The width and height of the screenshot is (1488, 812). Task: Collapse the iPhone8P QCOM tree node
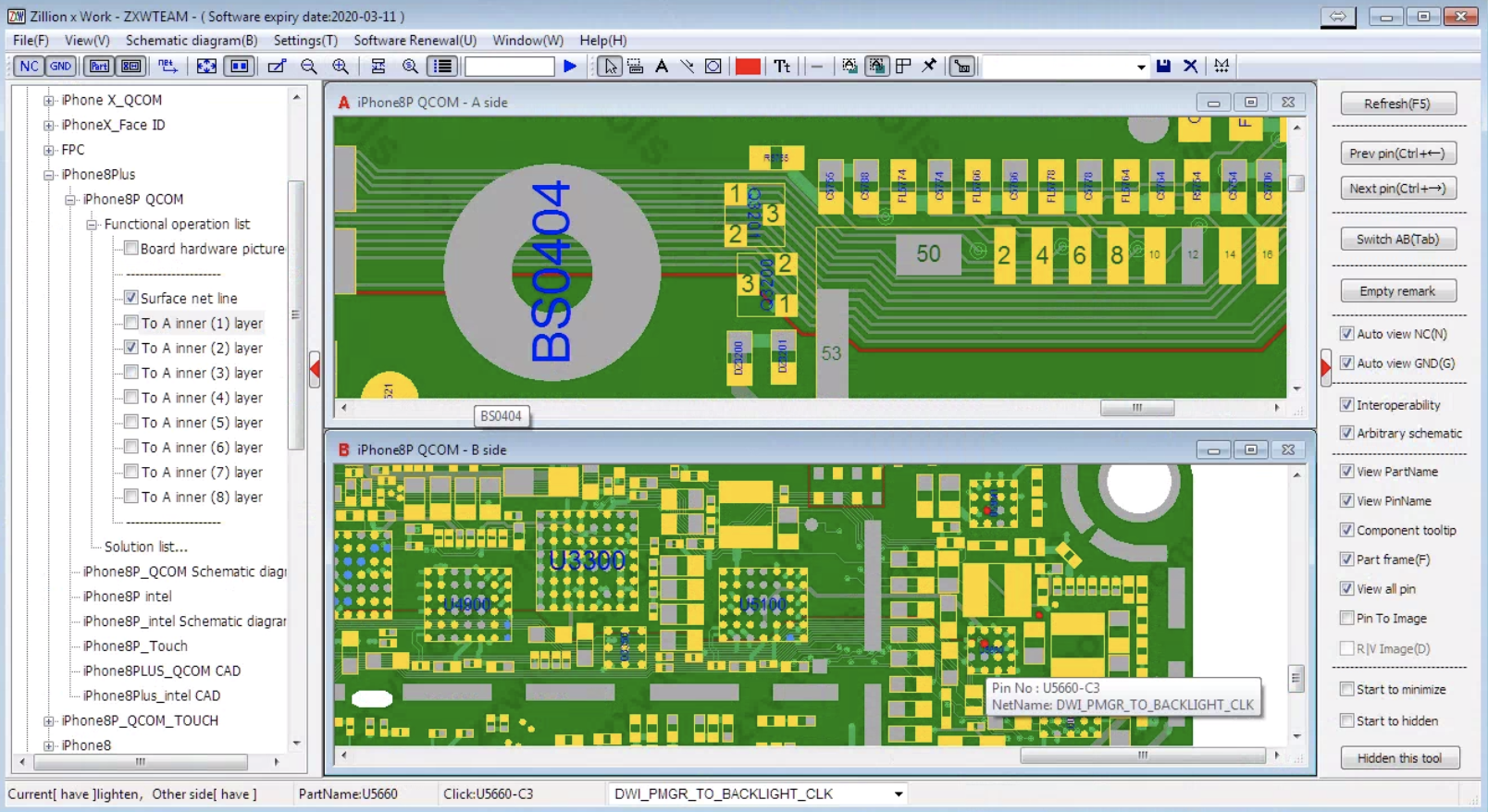pyautogui.click(x=70, y=200)
